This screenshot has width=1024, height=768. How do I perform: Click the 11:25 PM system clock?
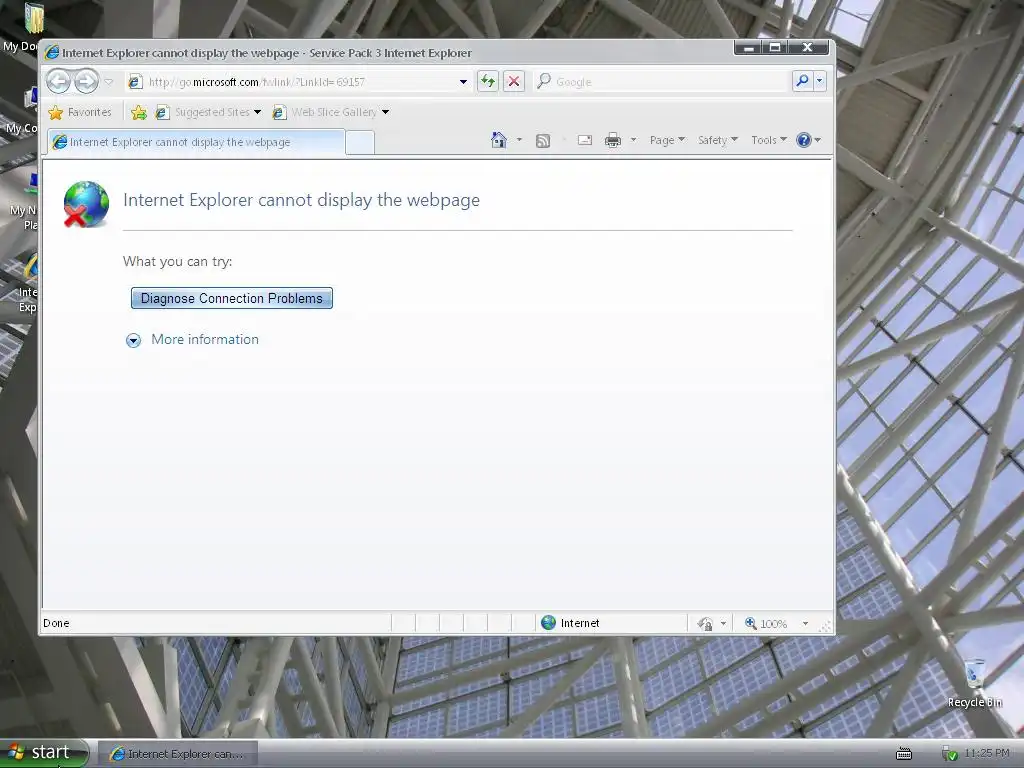pos(987,753)
